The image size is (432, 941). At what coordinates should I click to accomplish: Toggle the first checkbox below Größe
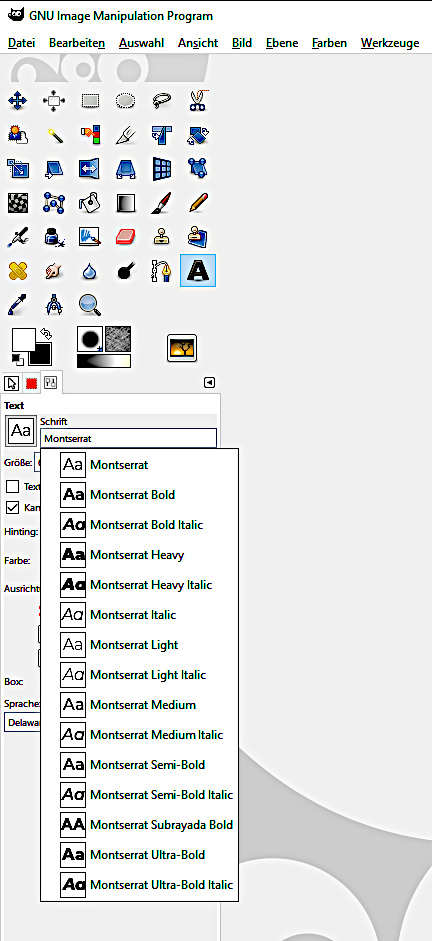pos(13,486)
